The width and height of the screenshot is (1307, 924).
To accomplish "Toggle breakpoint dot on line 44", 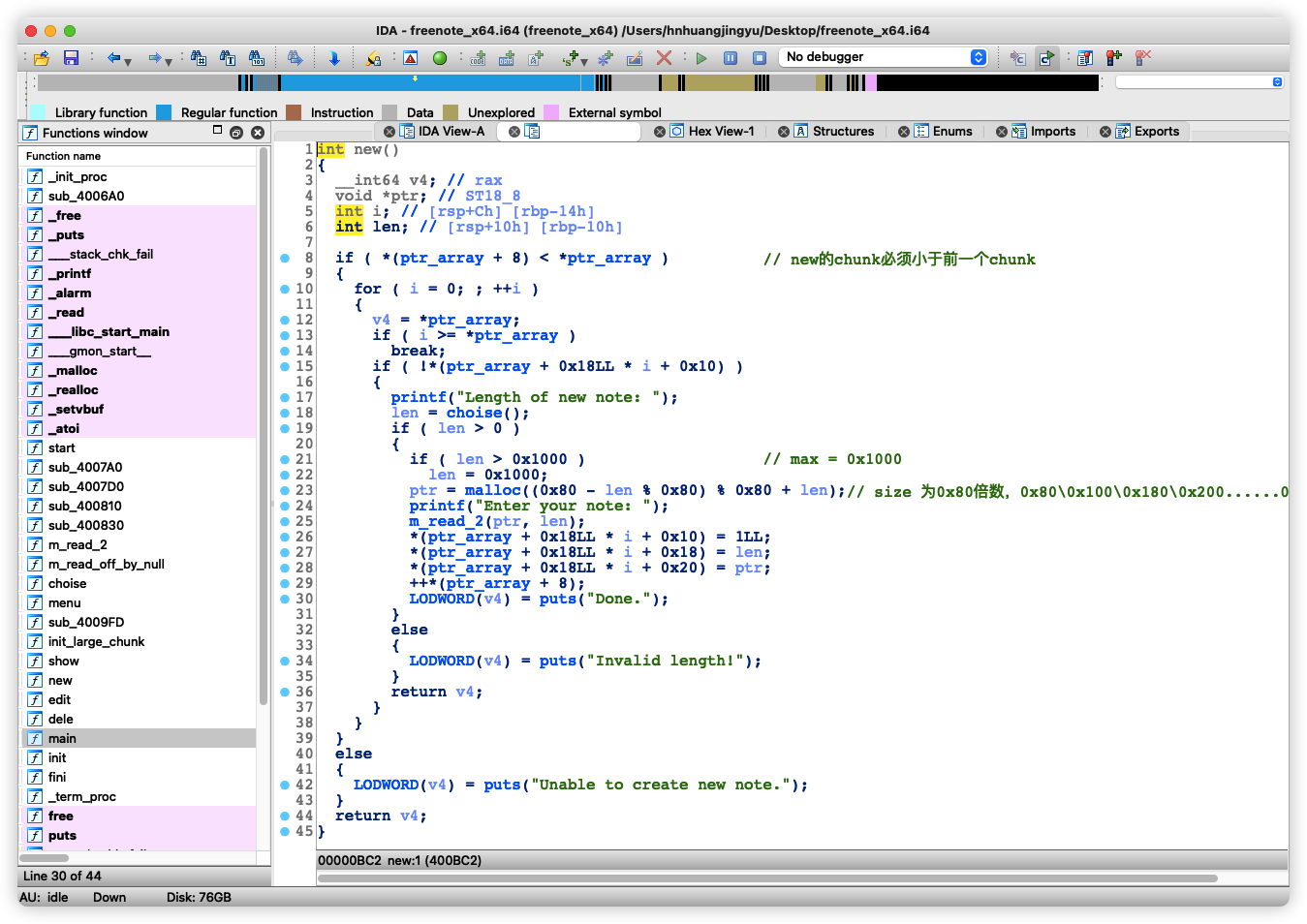I will [285, 816].
